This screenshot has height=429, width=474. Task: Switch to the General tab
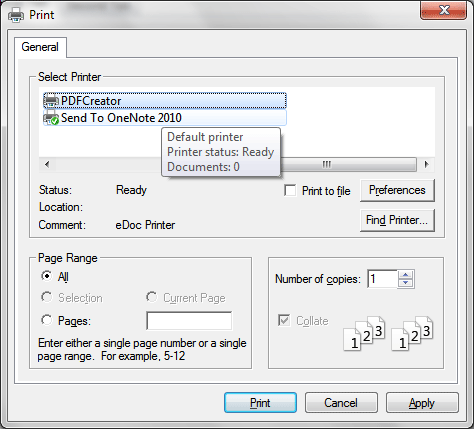tap(40, 47)
